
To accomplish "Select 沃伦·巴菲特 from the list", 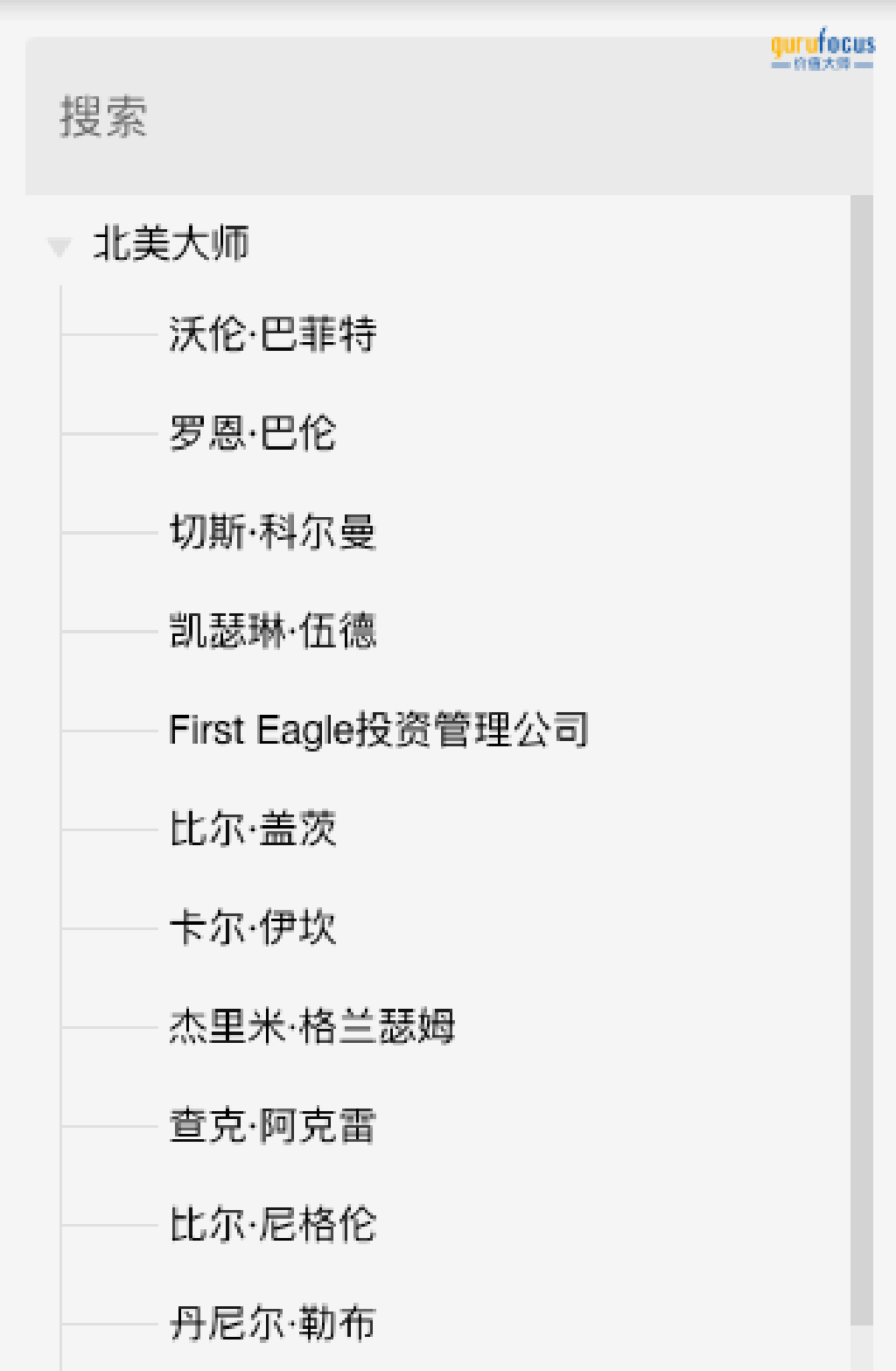I will click(x=273, y=334).
